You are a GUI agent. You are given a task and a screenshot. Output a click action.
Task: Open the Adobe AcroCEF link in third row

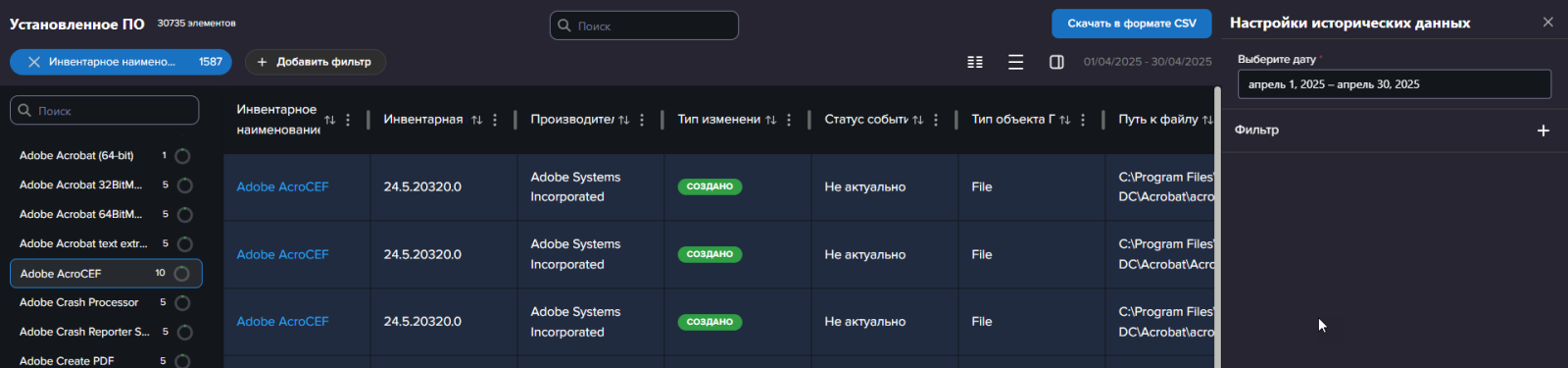click(282, 322)
